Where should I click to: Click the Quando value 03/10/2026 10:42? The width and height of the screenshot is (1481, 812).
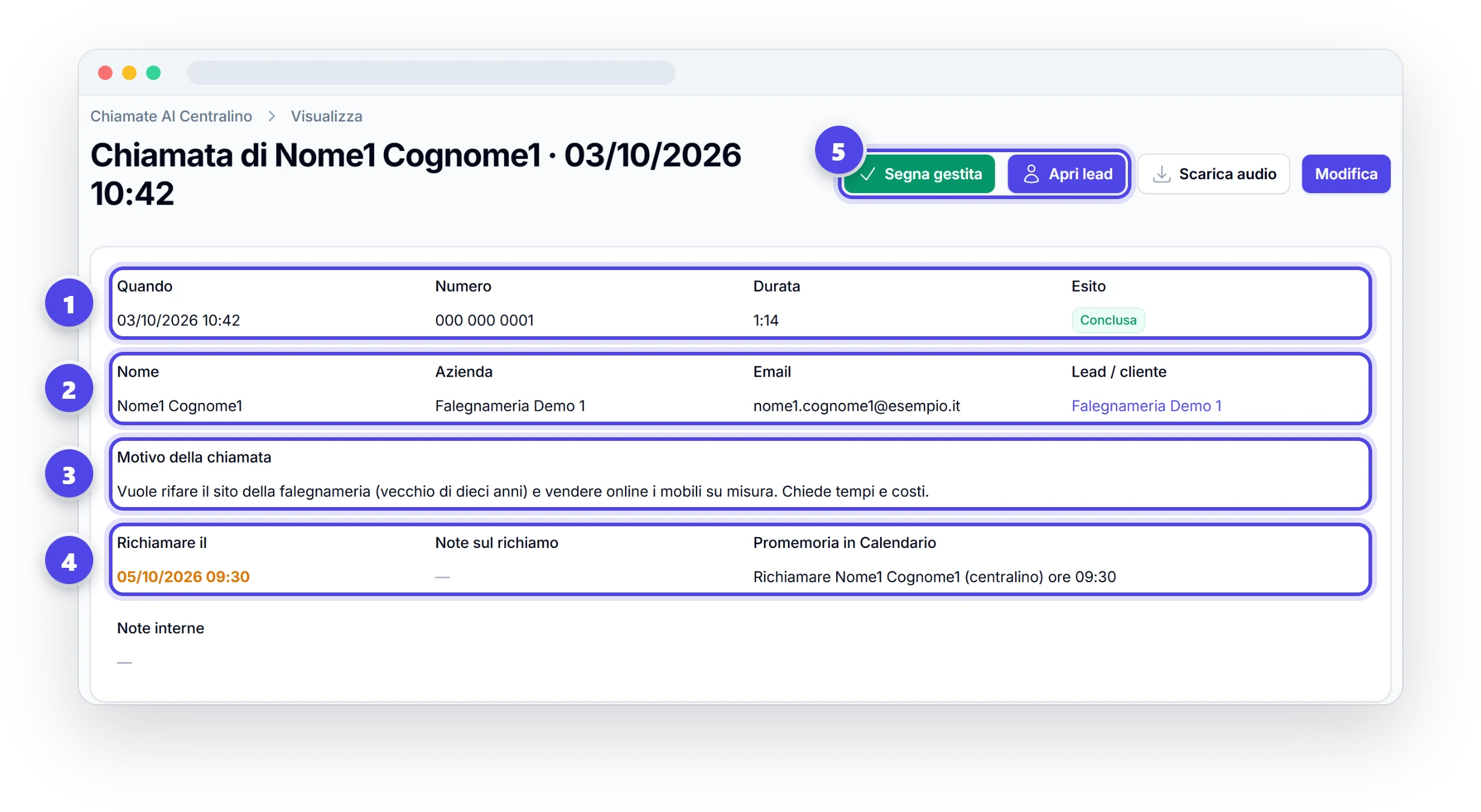click(178, 320)
